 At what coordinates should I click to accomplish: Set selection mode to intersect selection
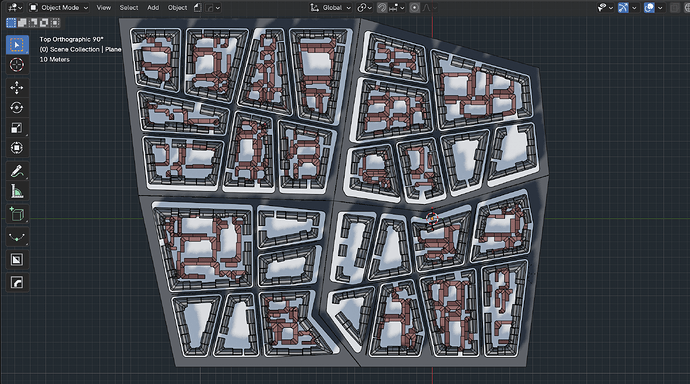(x=55, y=23)
